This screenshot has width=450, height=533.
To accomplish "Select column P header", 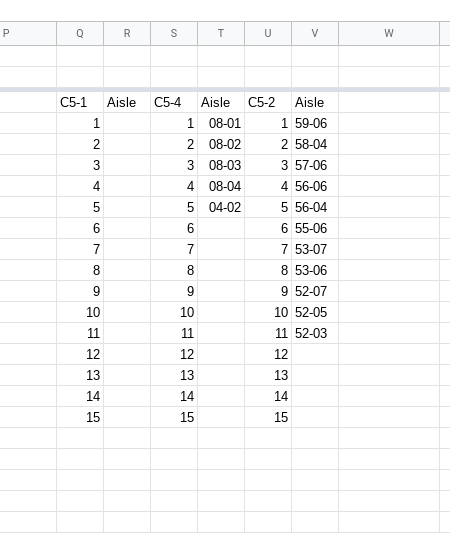I will pyautogui.click(x=28, y=33).
